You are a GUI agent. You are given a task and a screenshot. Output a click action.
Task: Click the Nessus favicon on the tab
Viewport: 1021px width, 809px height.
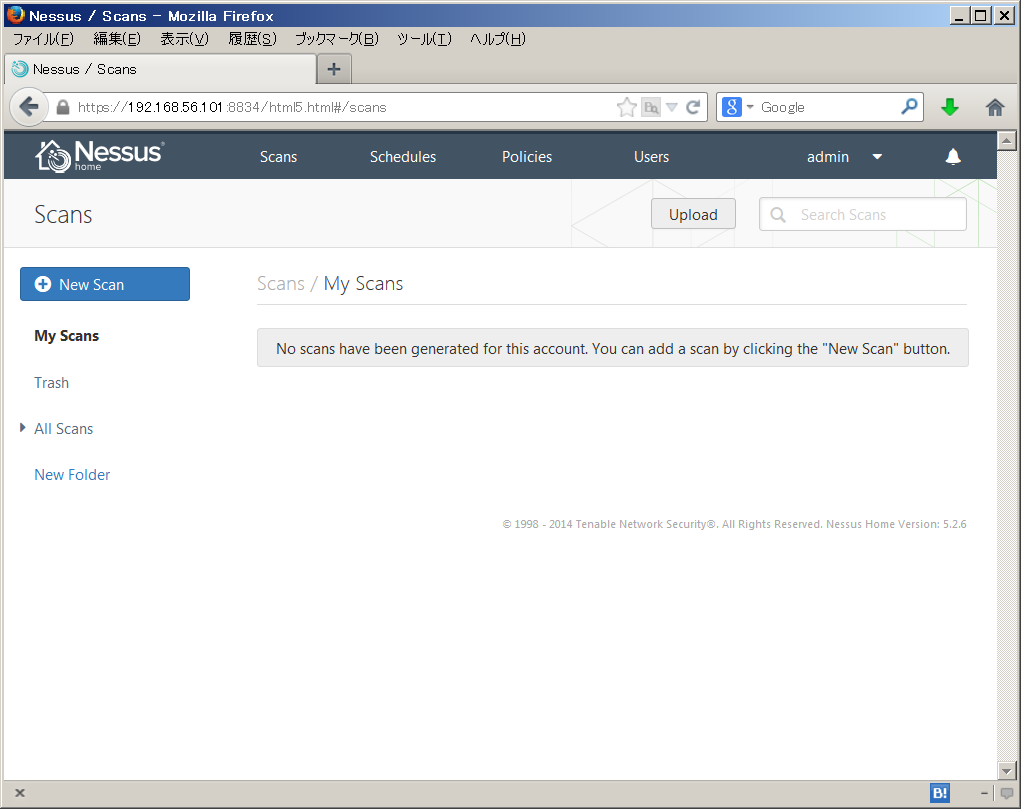click(x=20, y=69)
